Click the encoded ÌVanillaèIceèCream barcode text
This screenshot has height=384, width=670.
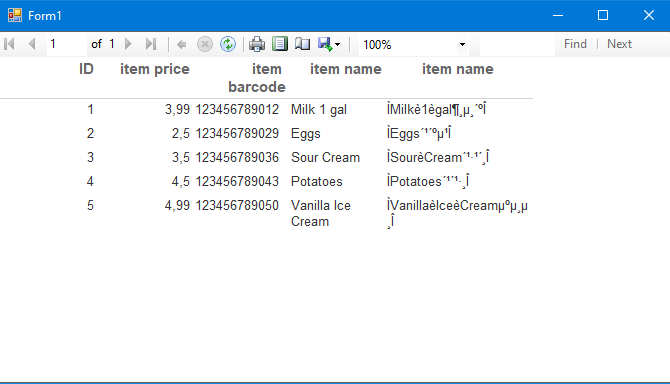(x=457, y=213)
